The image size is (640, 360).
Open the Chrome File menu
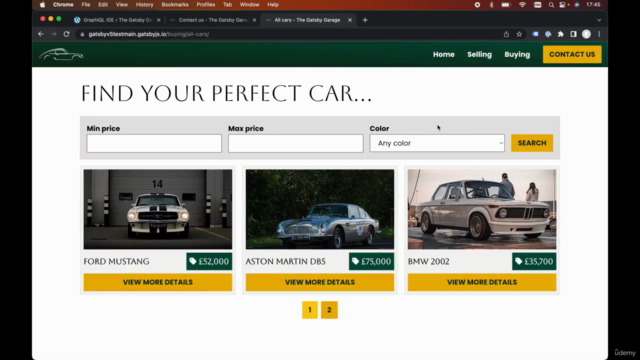point(86,5)
